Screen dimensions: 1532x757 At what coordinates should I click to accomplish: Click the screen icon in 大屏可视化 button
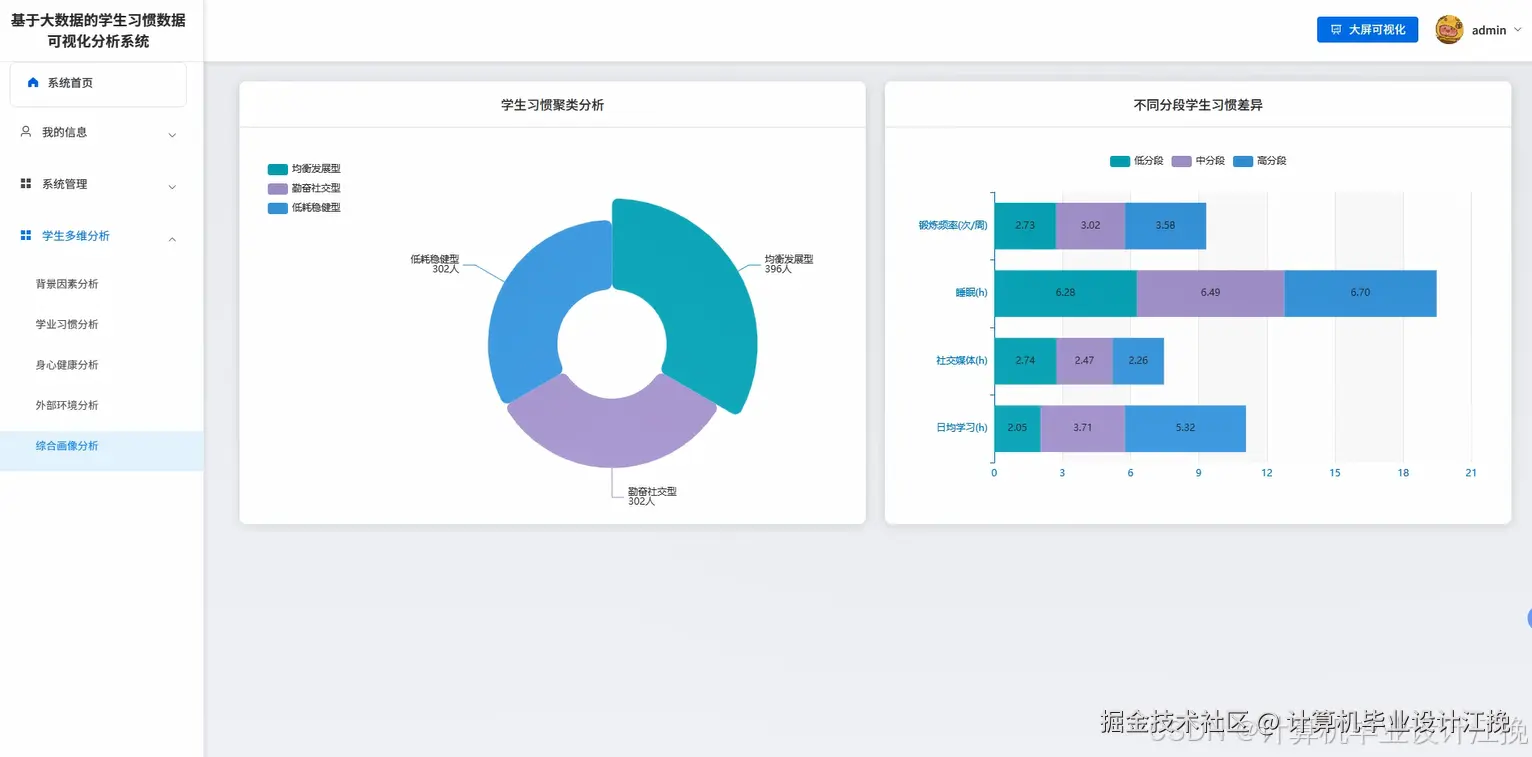coord(1336,30)
